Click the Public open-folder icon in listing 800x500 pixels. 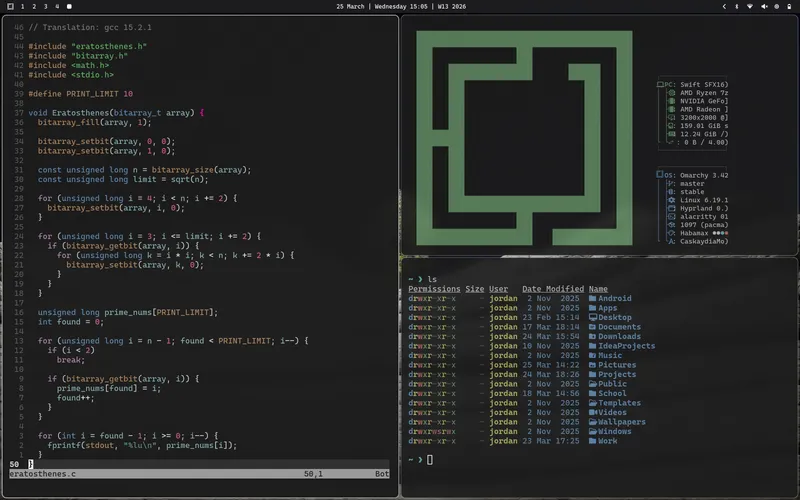pyautogui.click(x=592, y=384)
